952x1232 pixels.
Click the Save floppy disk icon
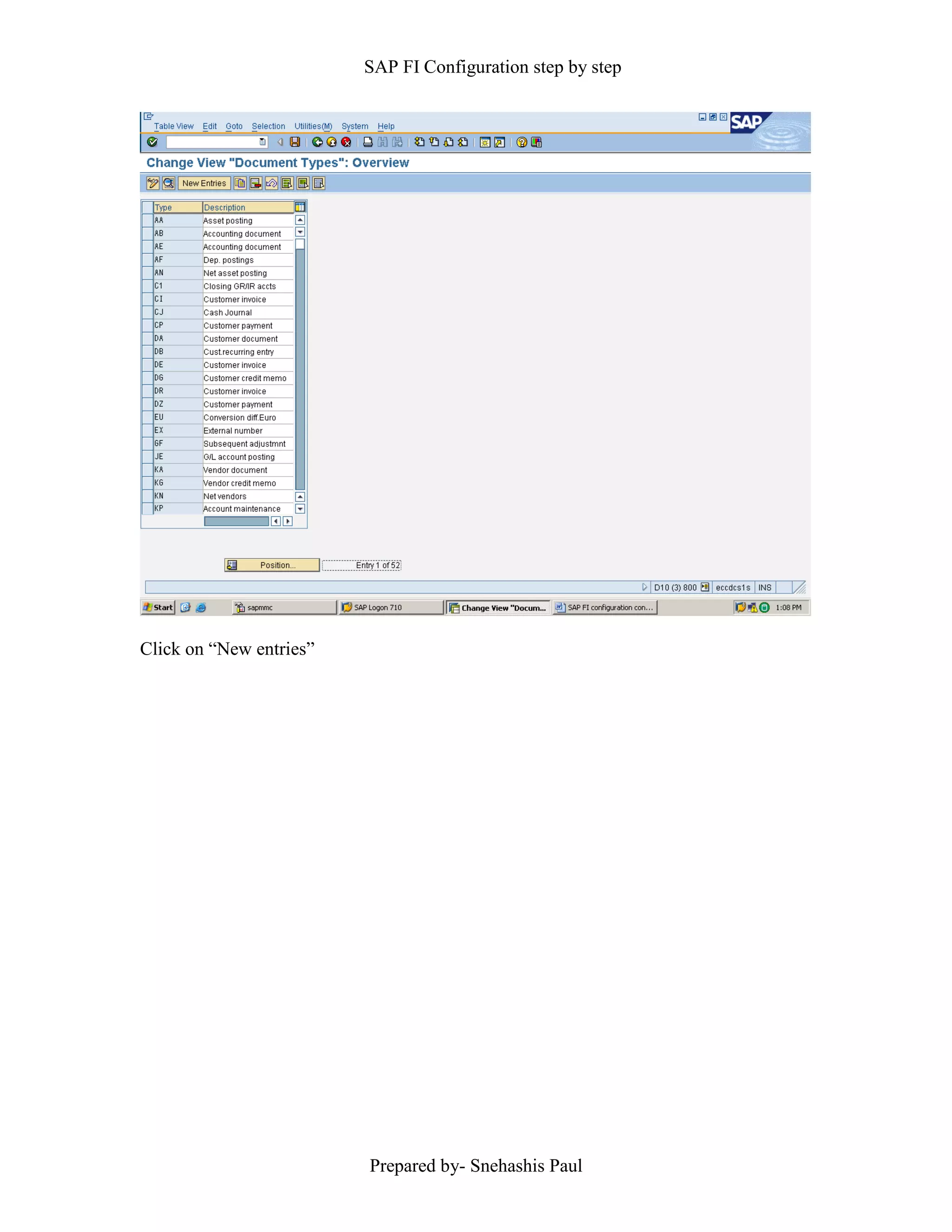click(x=295, y=142)
